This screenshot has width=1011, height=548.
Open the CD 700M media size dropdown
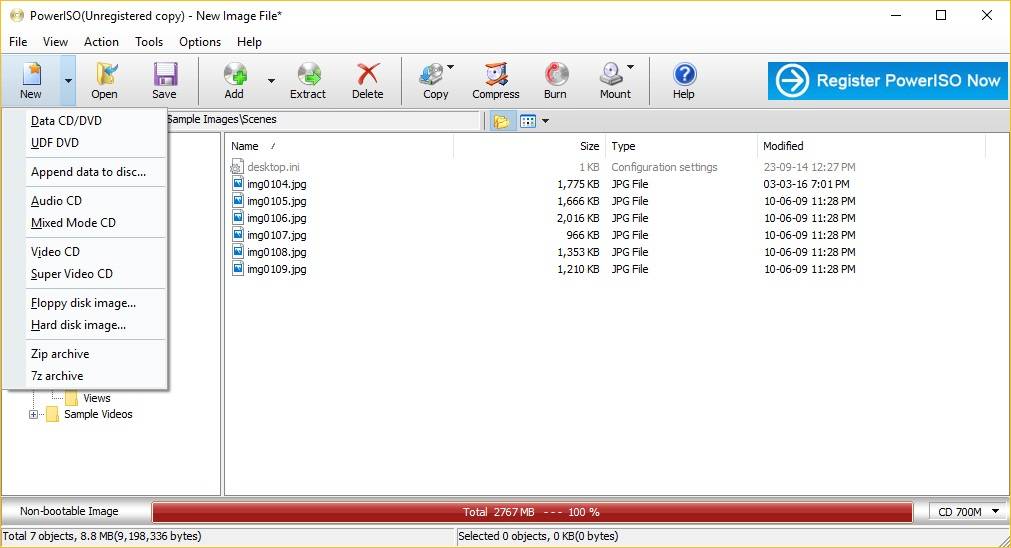click(x=967, y=511)
